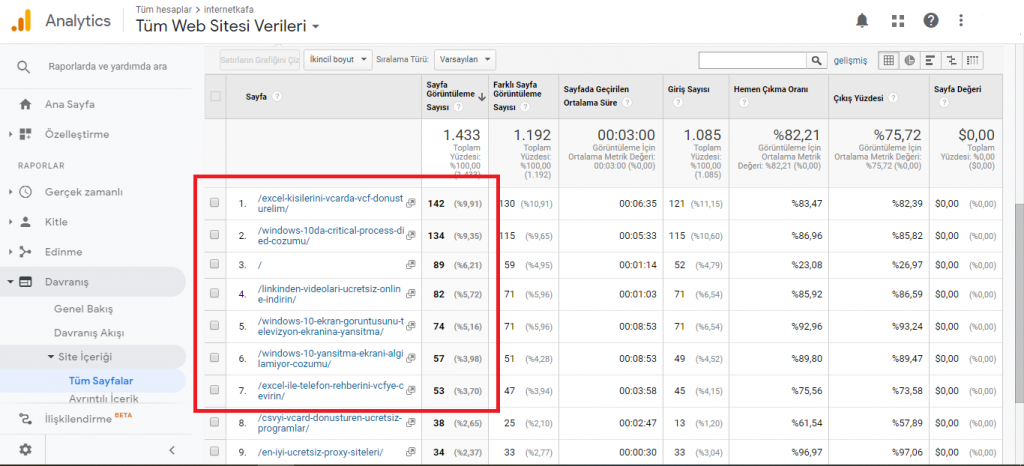Click help icon beside Çıkış Yüzdesi header

point(893,98)
